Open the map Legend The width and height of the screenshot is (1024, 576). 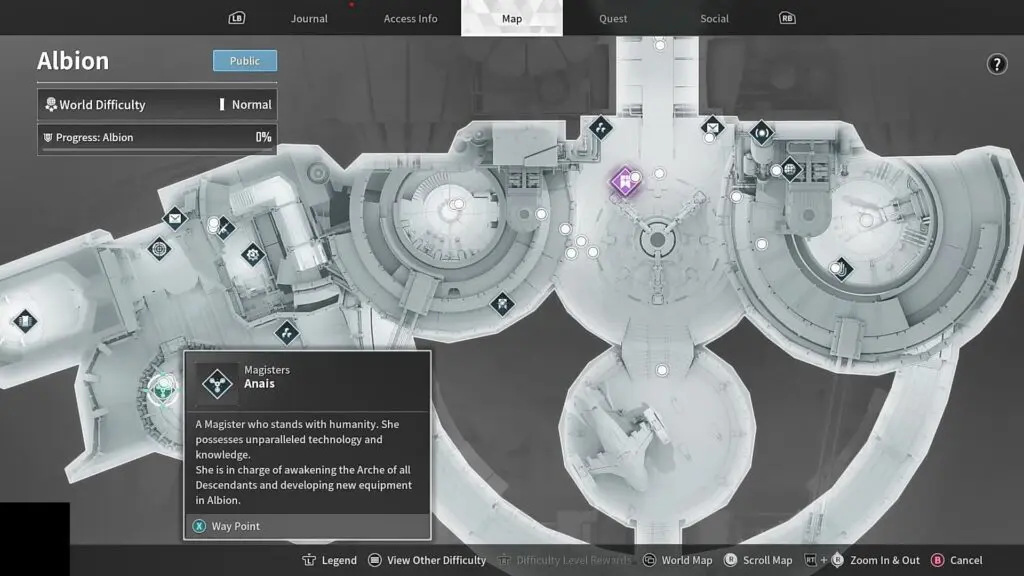(330, 560)
